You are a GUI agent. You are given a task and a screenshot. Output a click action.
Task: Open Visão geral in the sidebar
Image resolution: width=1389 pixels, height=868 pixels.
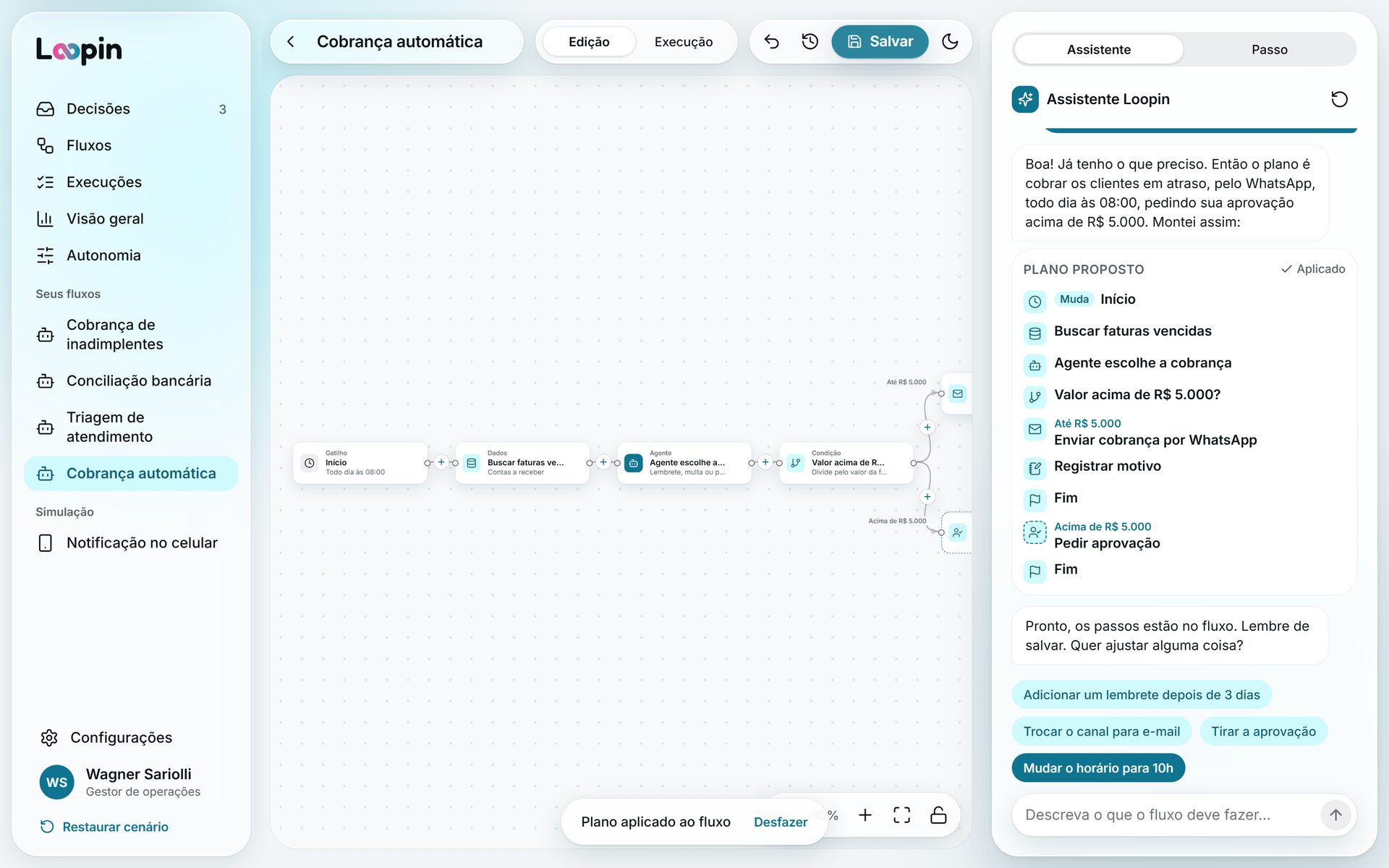(131, 218)
